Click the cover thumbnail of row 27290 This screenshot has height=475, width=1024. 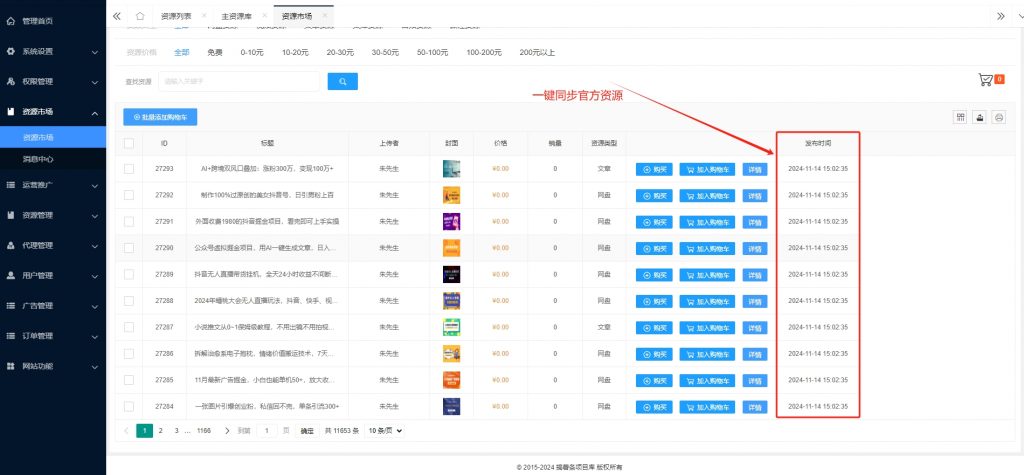(x=451, y=248)
